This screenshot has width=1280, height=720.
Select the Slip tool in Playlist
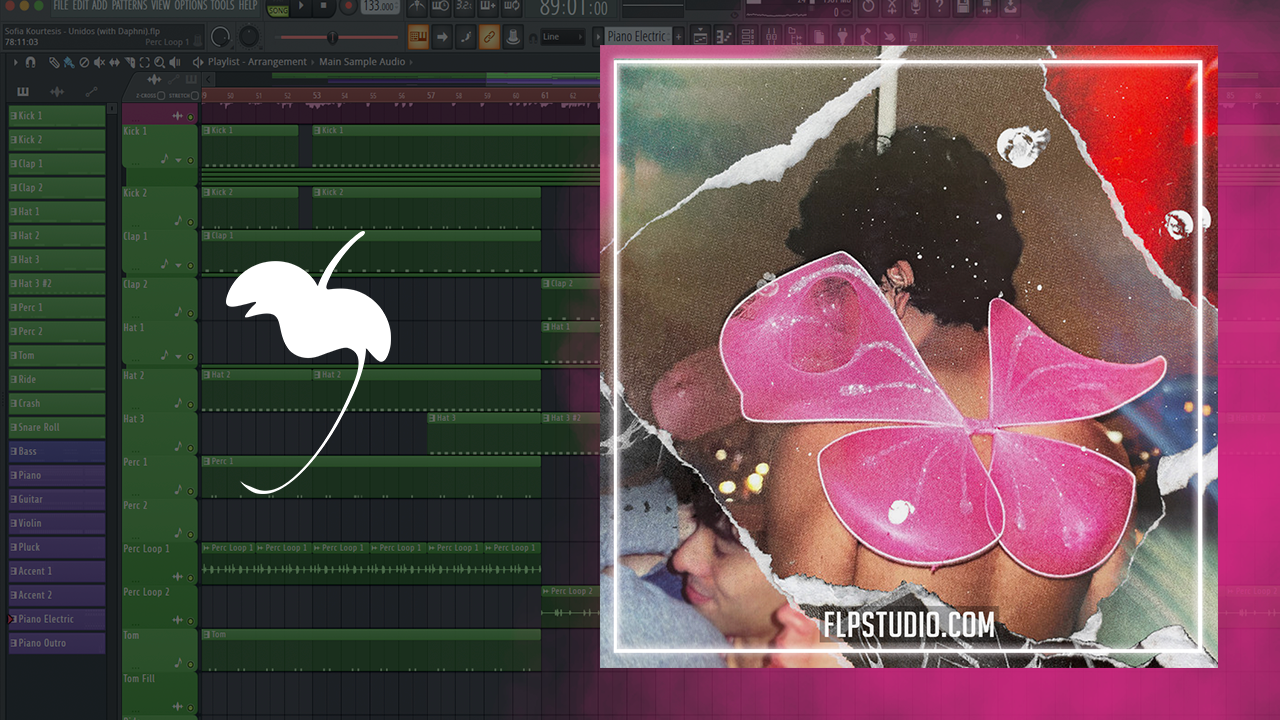pos(114,62)
